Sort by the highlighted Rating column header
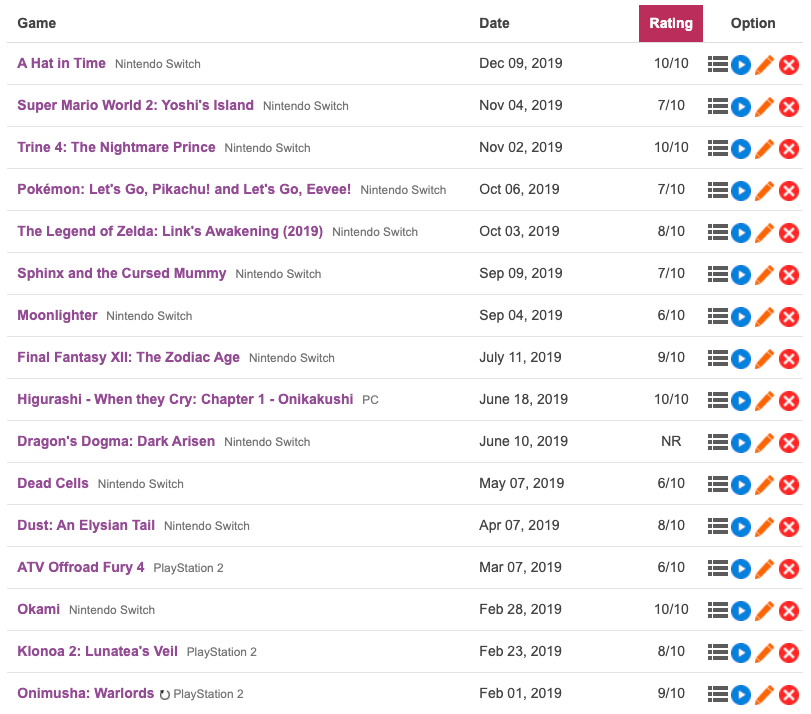The width and height of the screenshot is (811, 714). coord(671,24)
